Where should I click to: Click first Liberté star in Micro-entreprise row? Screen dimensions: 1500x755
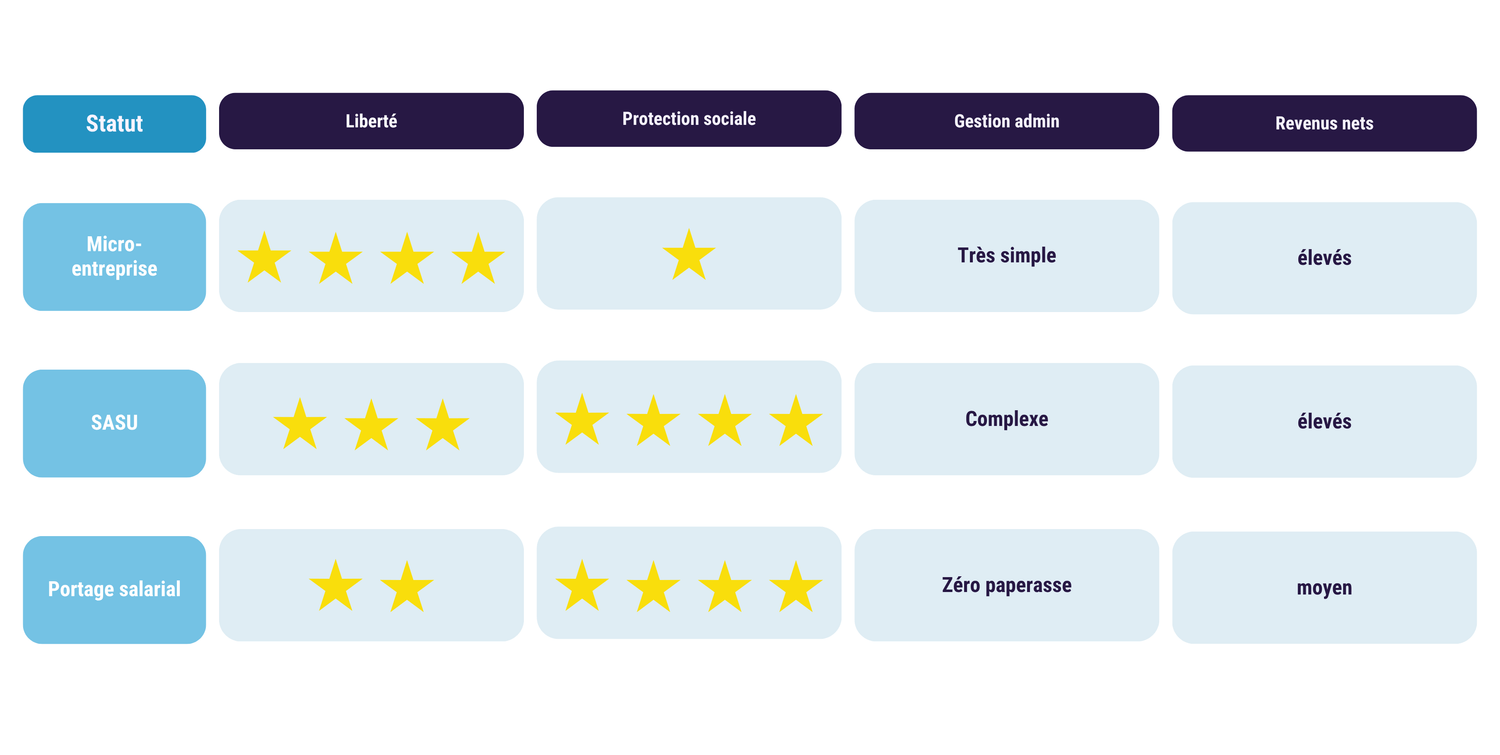point(264,259)
